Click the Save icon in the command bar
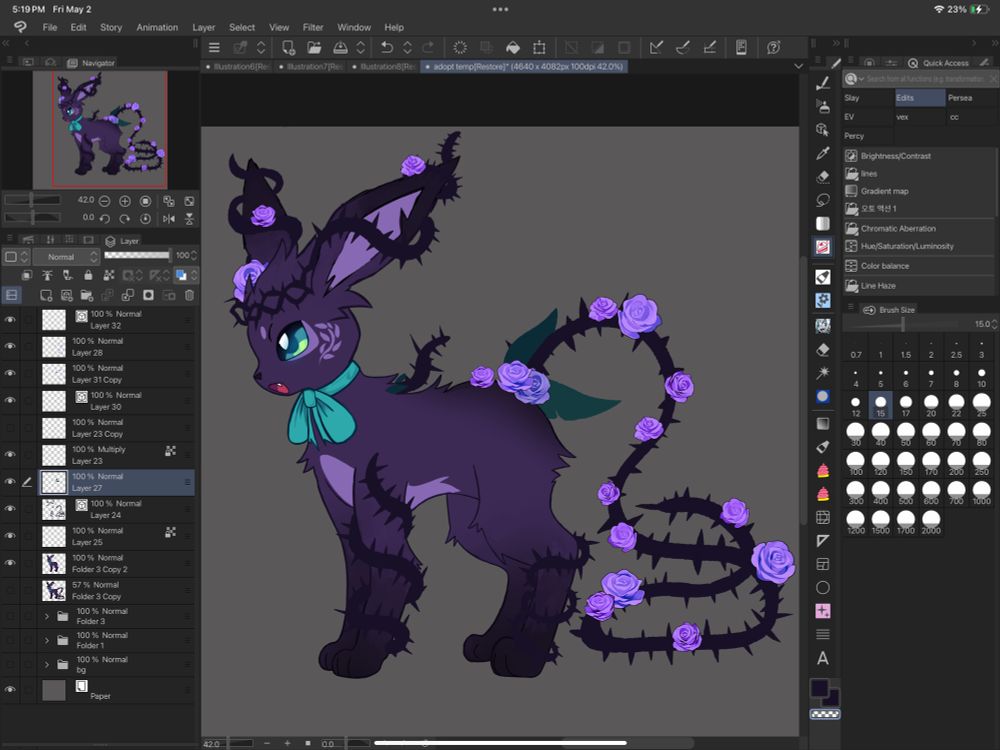 pyautogui.click(x=341, y=47)
